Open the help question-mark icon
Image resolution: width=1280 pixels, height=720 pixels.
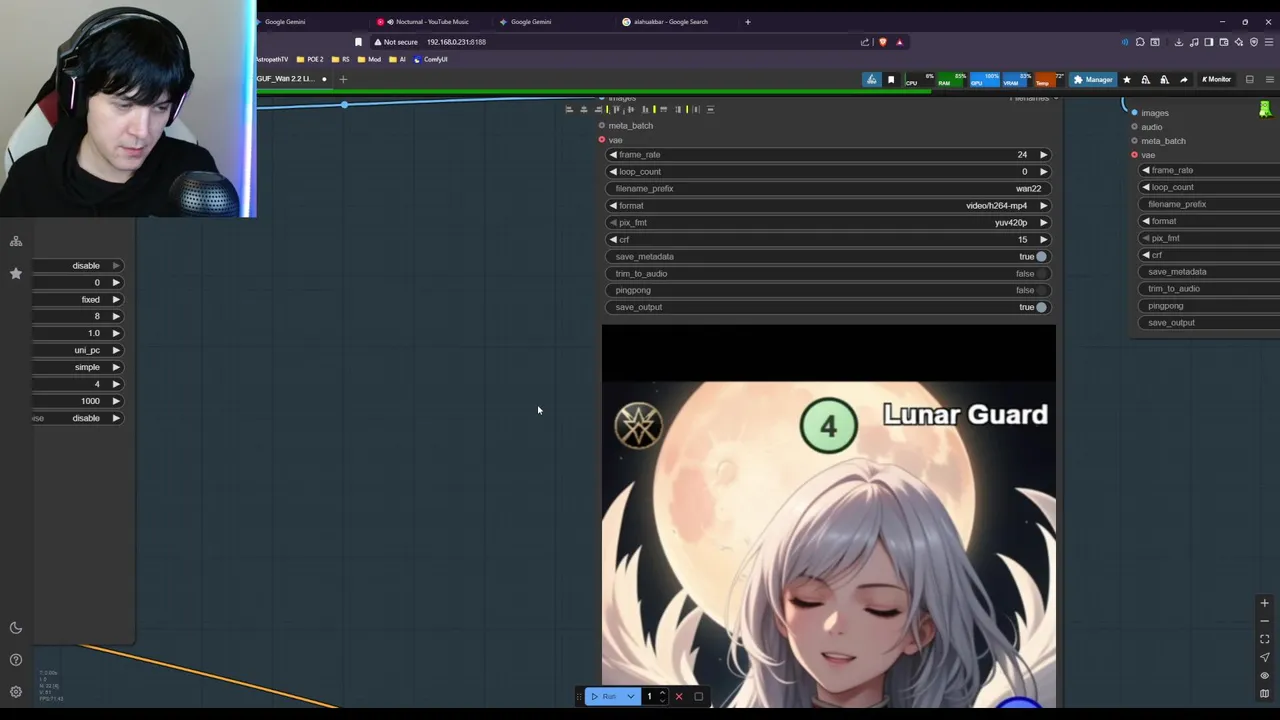click(16, 660)
